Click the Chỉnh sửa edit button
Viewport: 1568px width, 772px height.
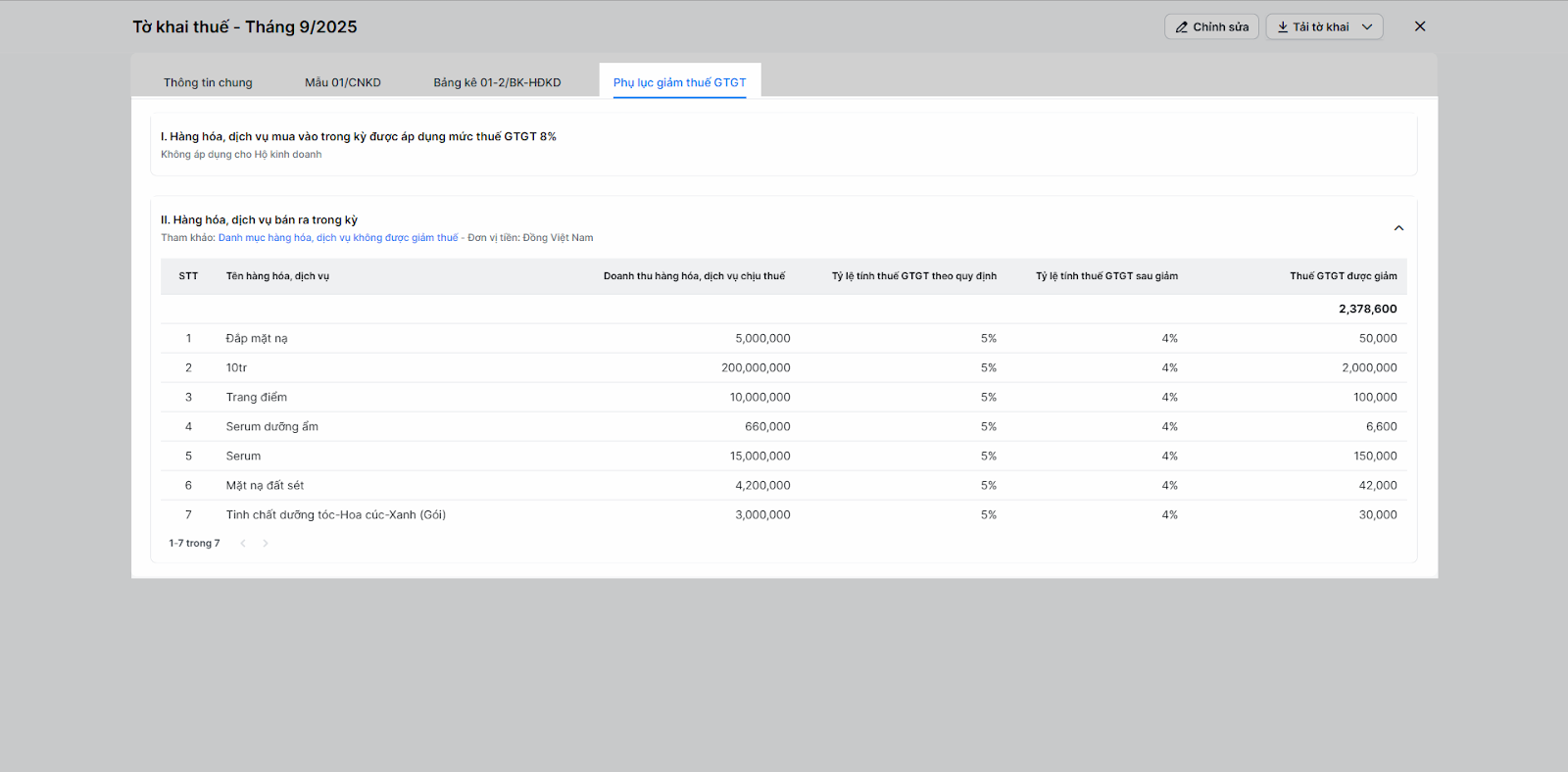[x=1211, y=27]
